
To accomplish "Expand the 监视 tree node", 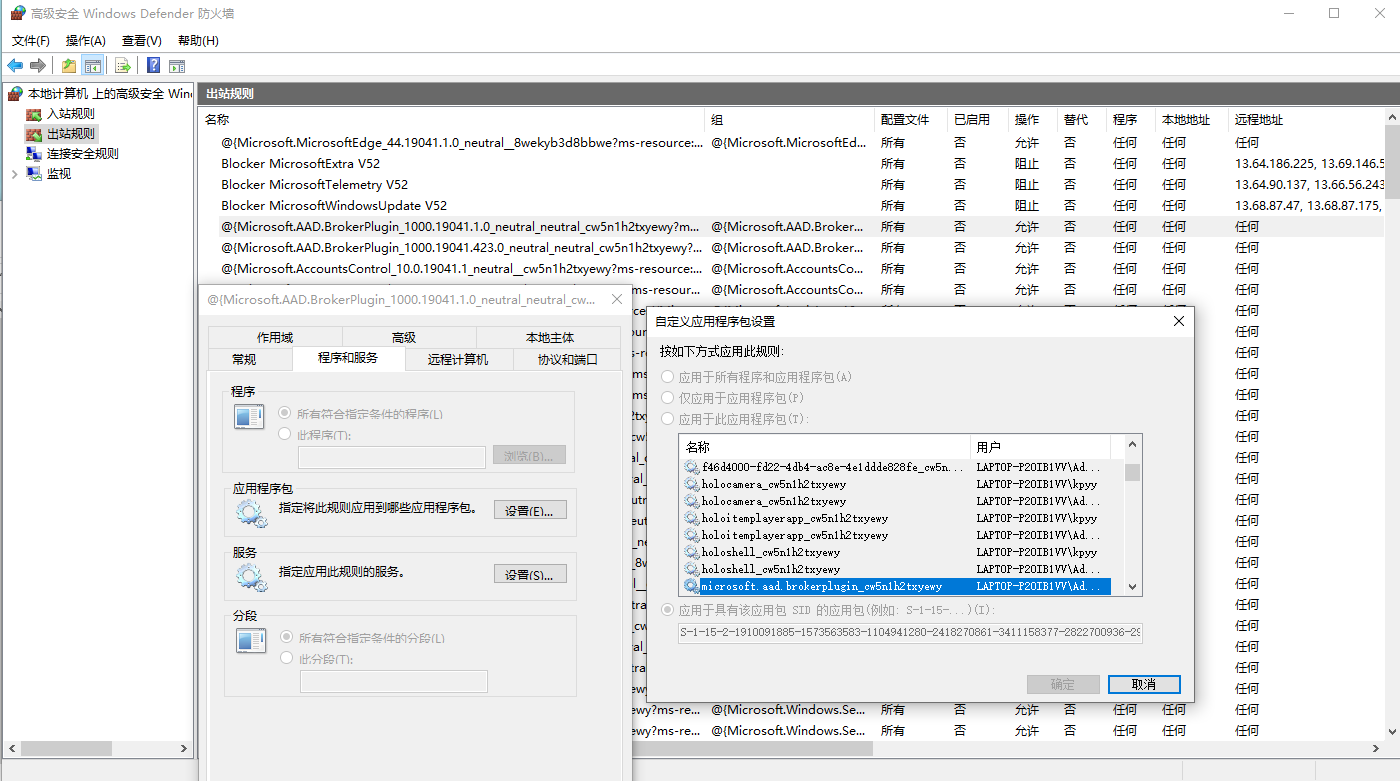I will tap(14, 173).
